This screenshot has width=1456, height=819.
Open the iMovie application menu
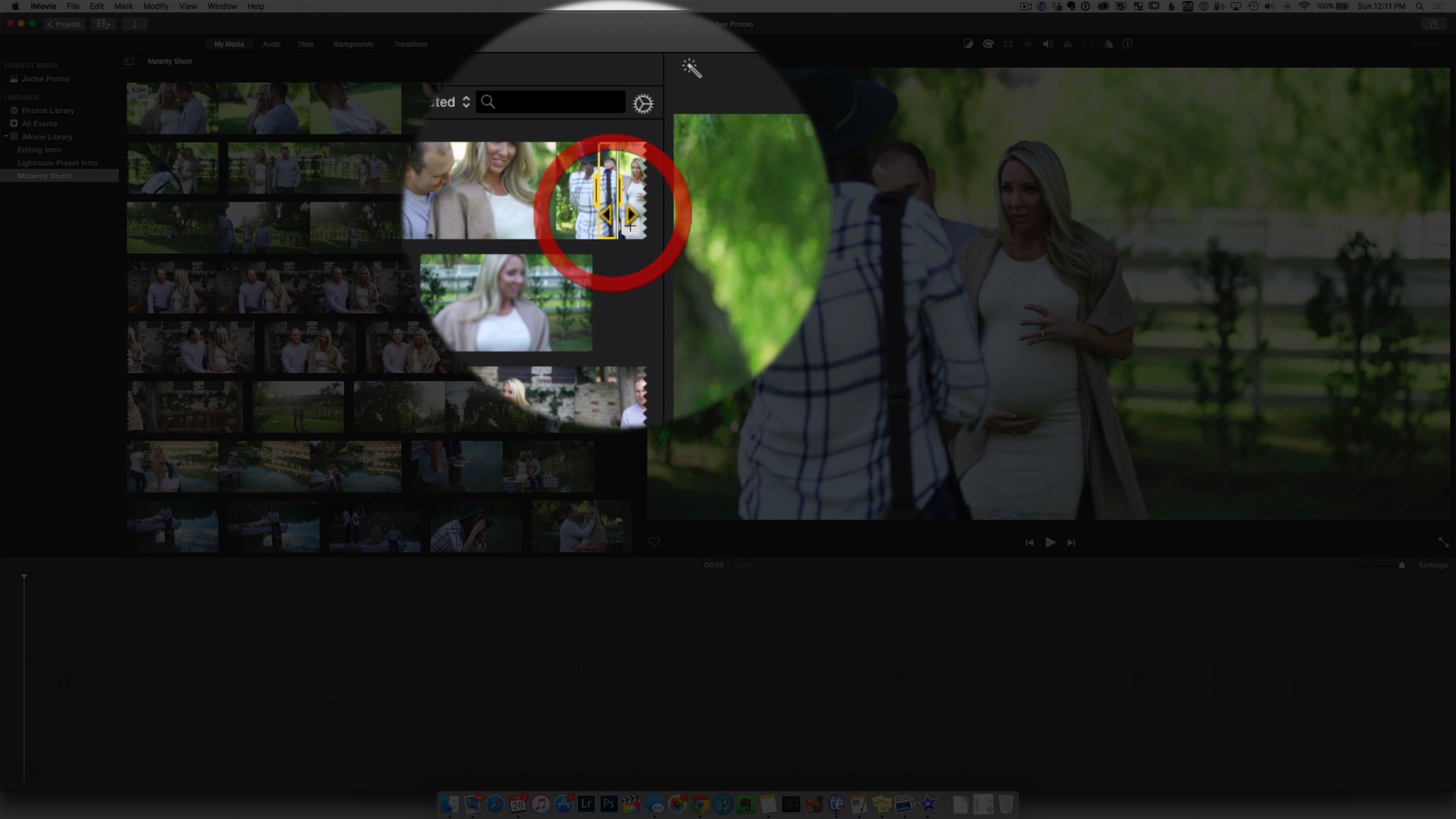coord(43,6)
